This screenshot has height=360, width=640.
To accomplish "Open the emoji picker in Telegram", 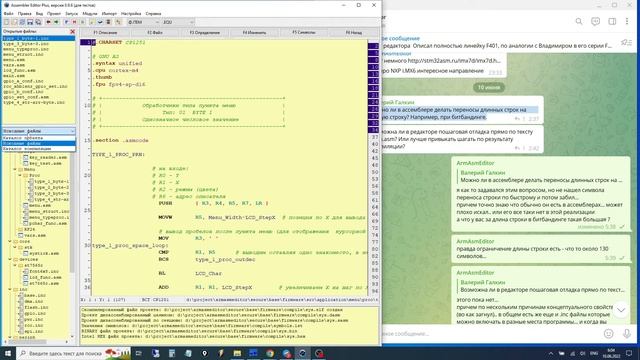I will click(608, 333).
